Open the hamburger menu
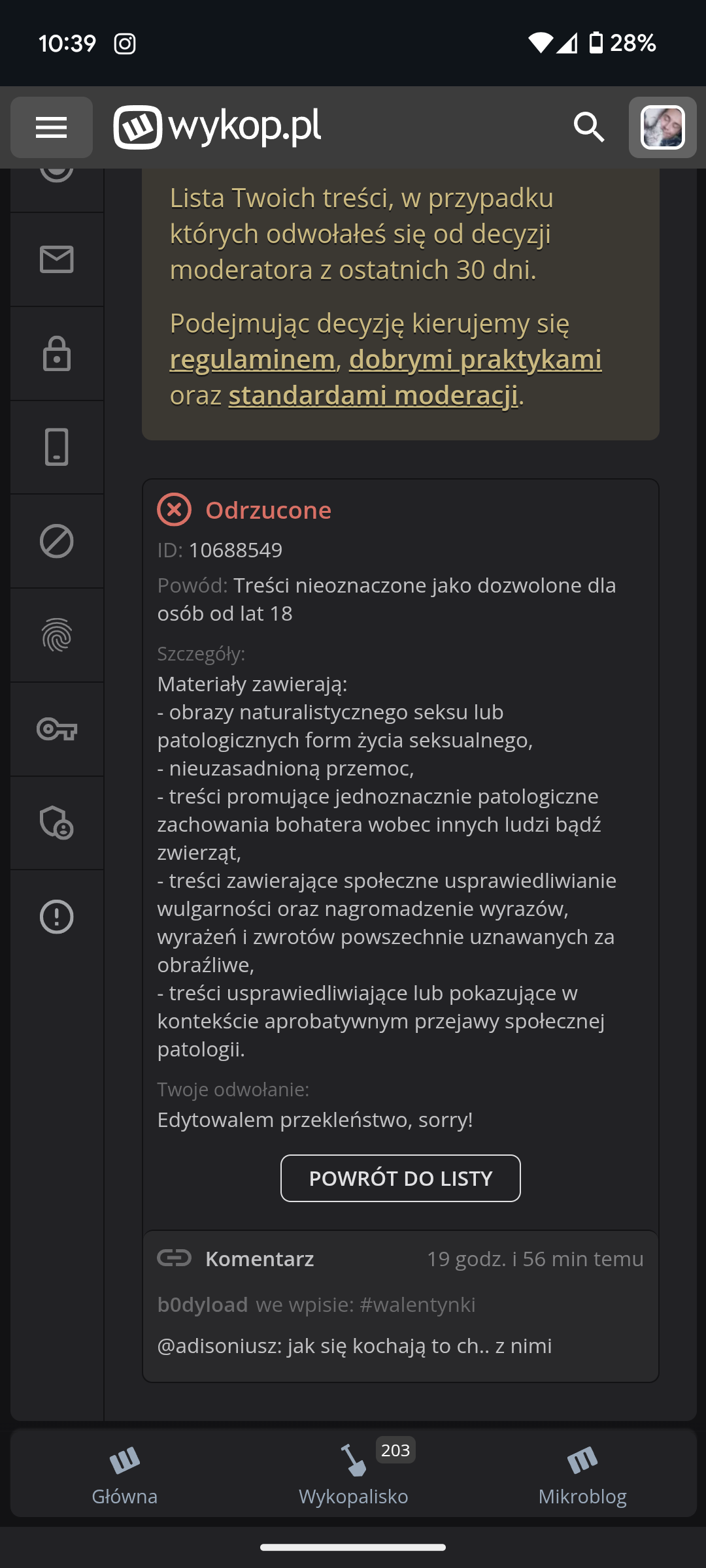The image size is (706, 1568). (52, 127)
